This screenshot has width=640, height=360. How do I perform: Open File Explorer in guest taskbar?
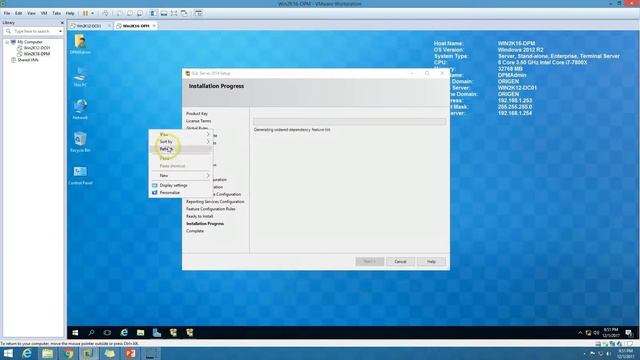(140, 333)
